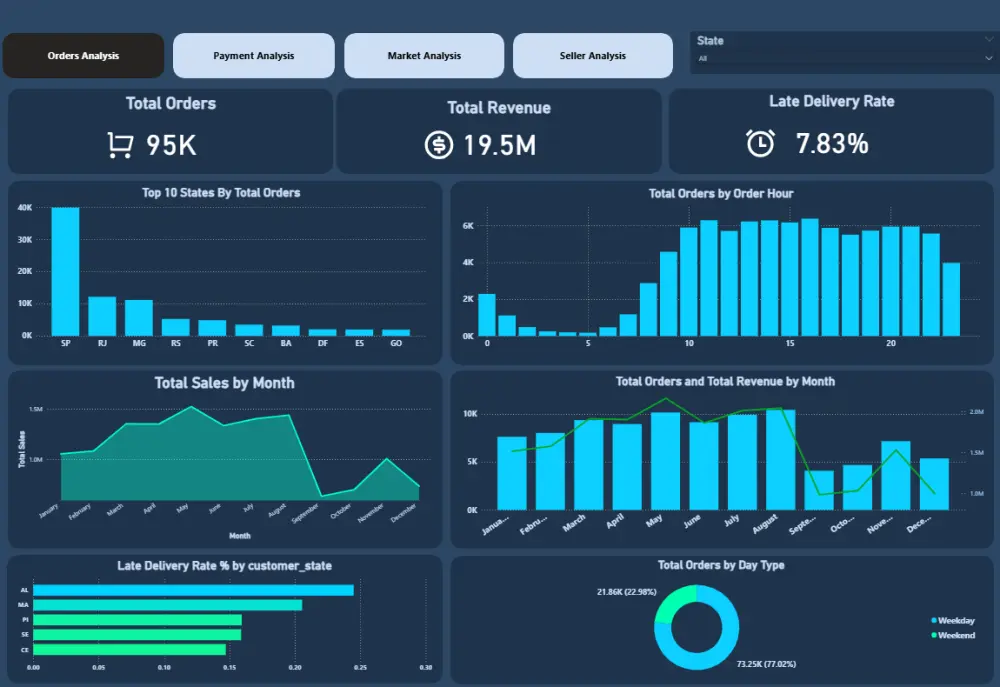Click the PR state axis label
This screenshot has width=1000, height=687.
tap(212, 343)
